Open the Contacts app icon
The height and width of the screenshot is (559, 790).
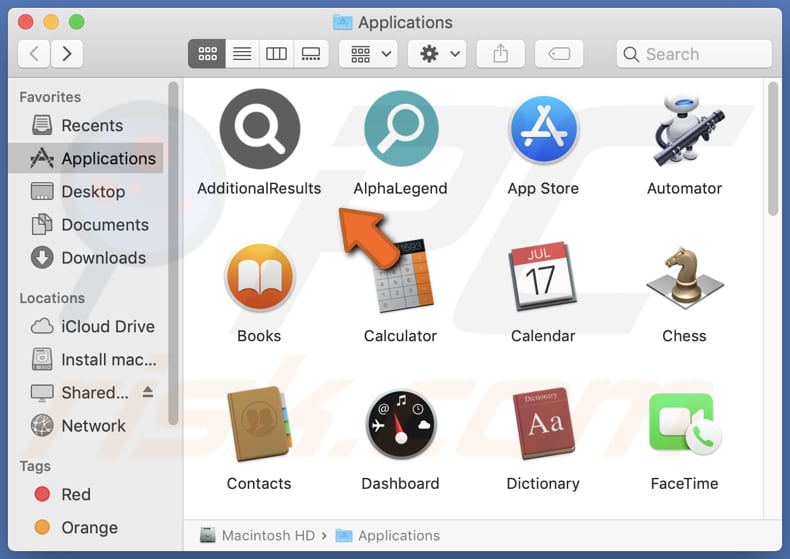point(259,424)
